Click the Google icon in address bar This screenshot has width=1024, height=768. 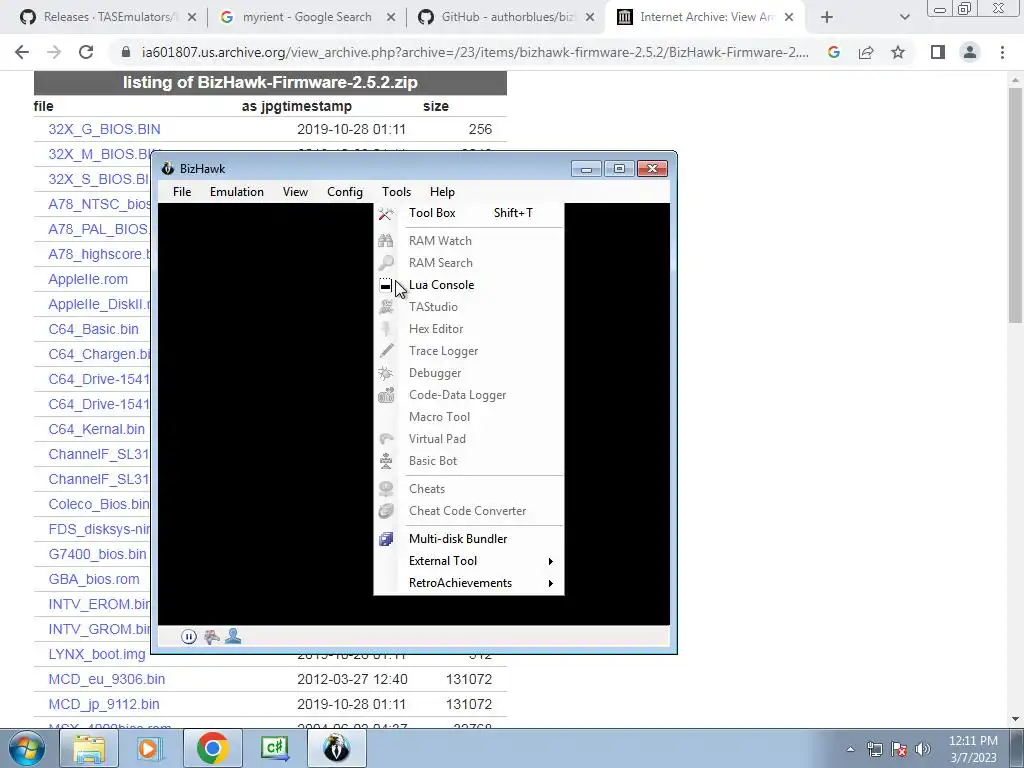834,53
